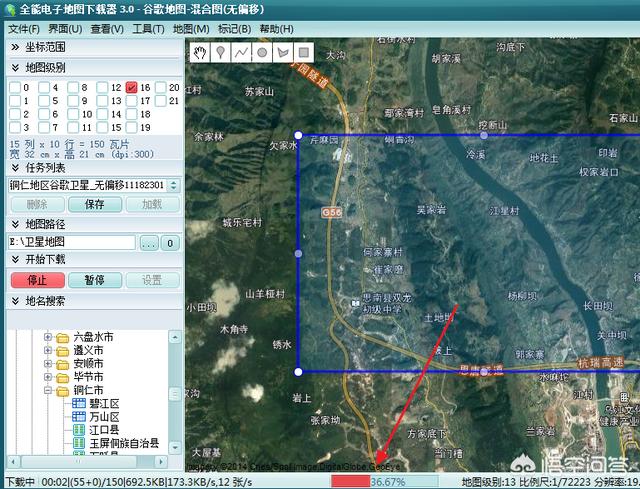Collapse the 地图路径 panel
The width and height of the screenshot is (640, 489).
pyautogui.click(x=15, y=224)
